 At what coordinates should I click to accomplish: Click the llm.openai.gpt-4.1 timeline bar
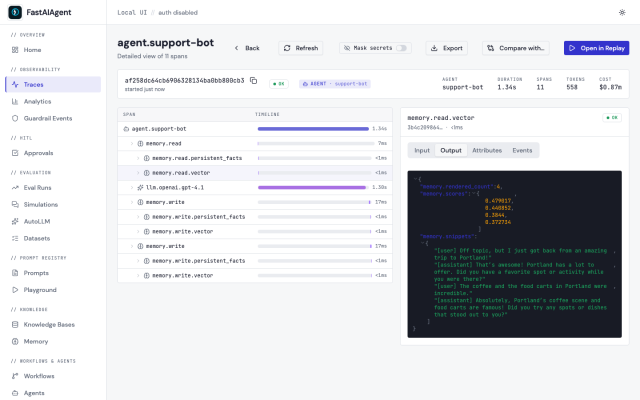click(x=312, y=188)
